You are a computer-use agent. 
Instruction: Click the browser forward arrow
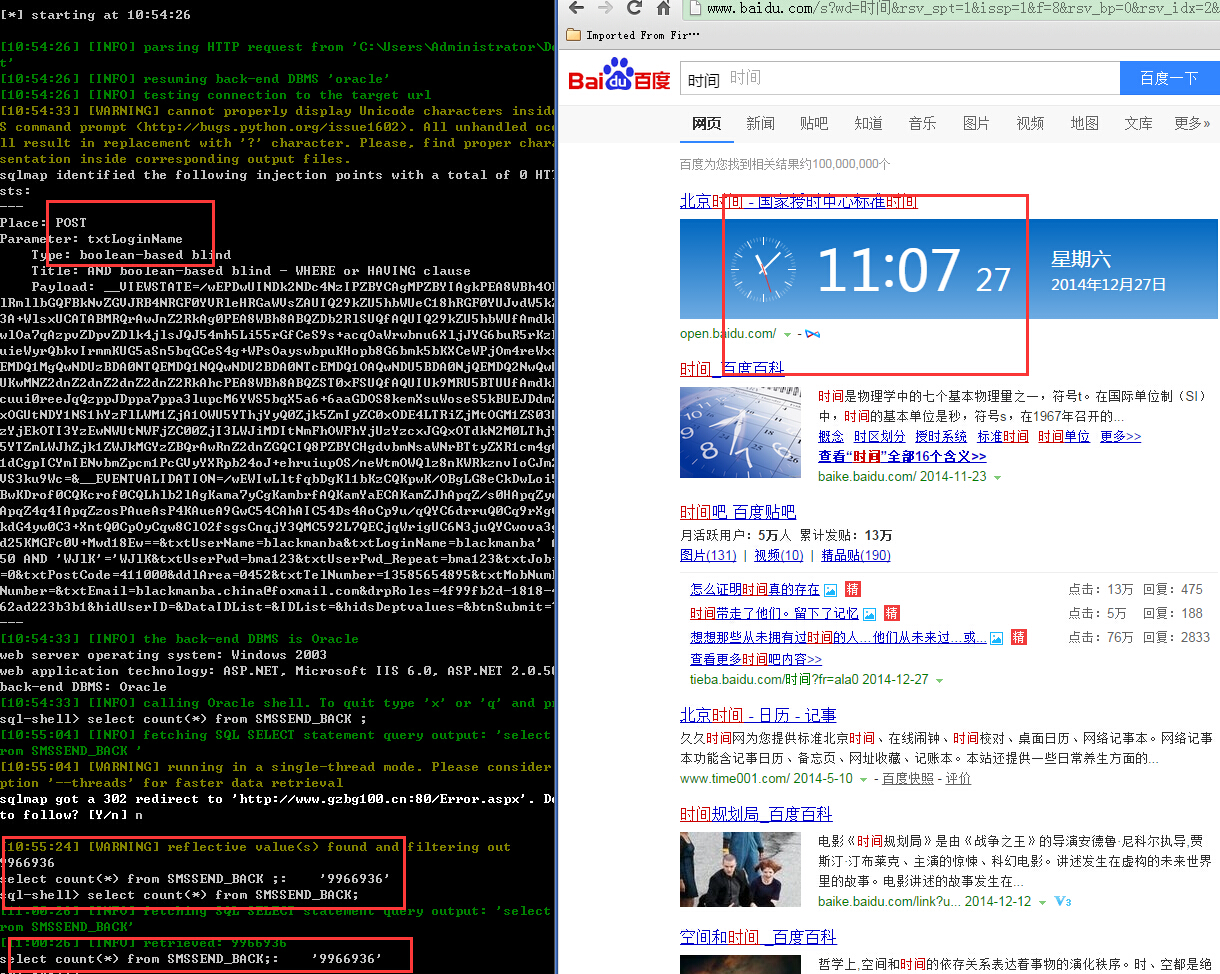point(604,8)
